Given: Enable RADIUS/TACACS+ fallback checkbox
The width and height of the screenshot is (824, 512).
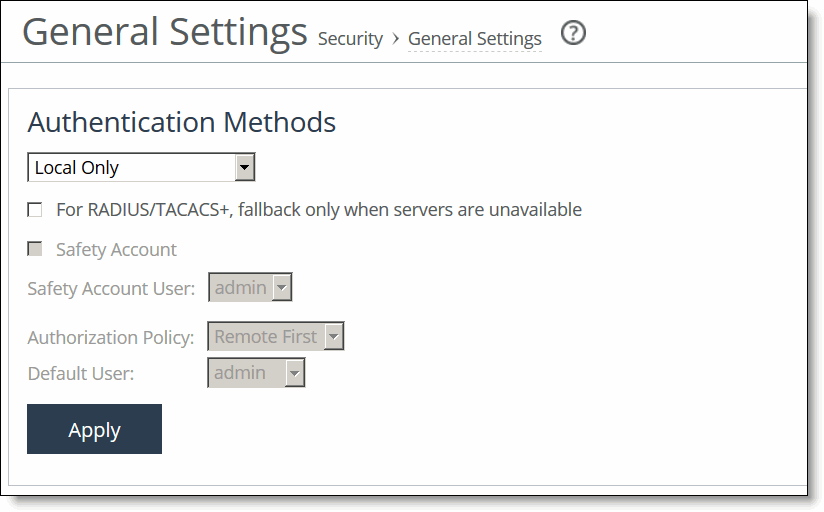Looking at the screenshot, I should 35,210.
